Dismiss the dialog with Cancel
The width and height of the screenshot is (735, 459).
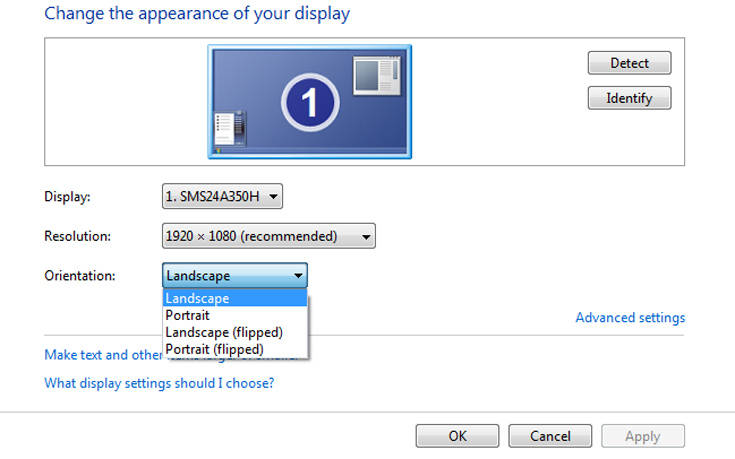coord(550,436)
